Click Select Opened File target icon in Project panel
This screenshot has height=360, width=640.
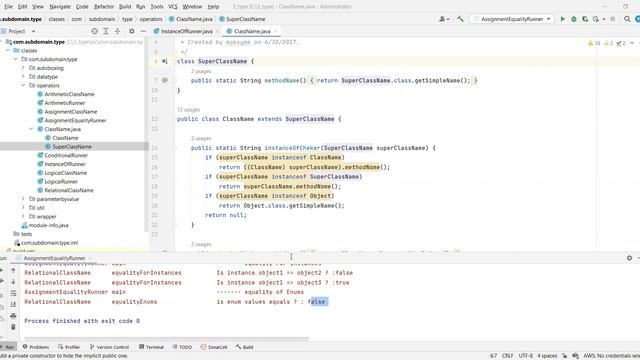click(95, 31)
